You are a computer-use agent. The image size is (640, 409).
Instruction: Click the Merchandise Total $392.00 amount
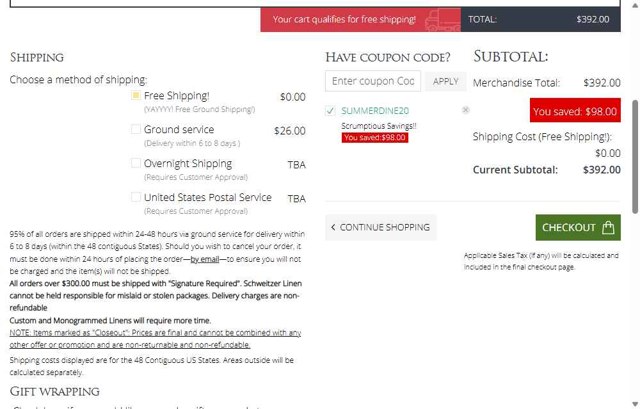coord(602,83)
